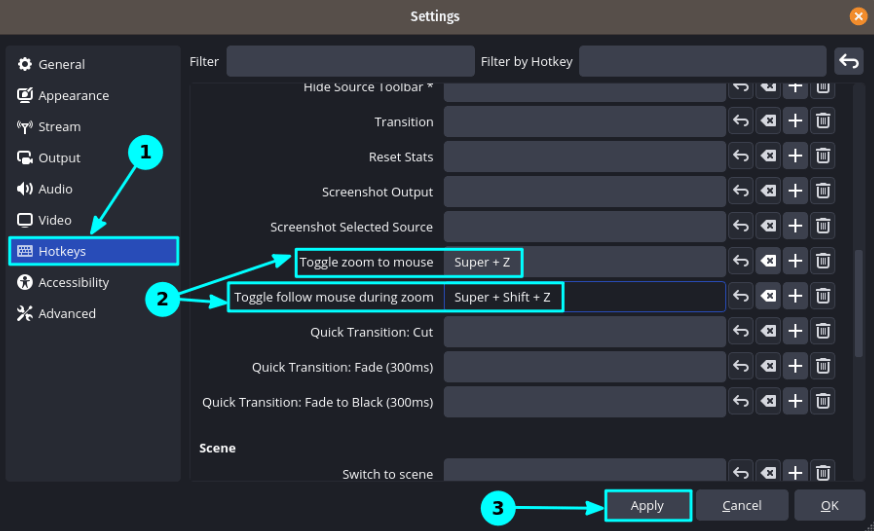Viewport: 874px width, 531px height.
Task: Remove the Toggle follow mouse during zoom hotkey
Action: [823, 296]
